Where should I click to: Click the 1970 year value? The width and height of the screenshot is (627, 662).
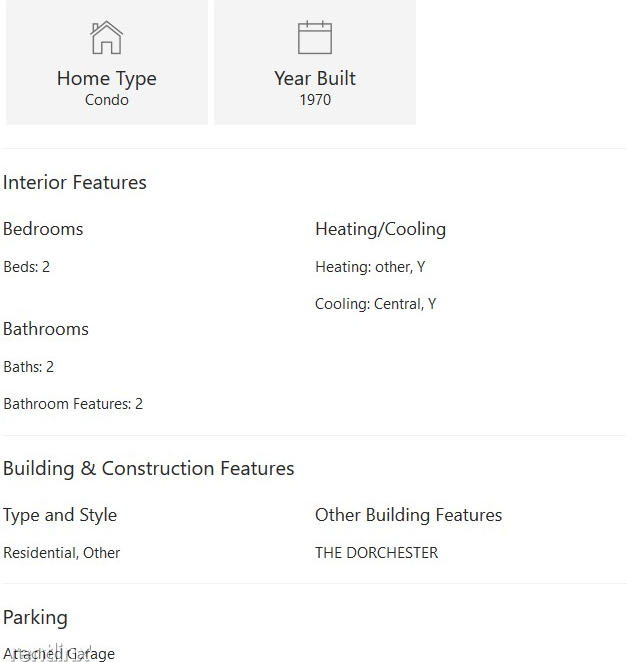(x=315, y=100)
